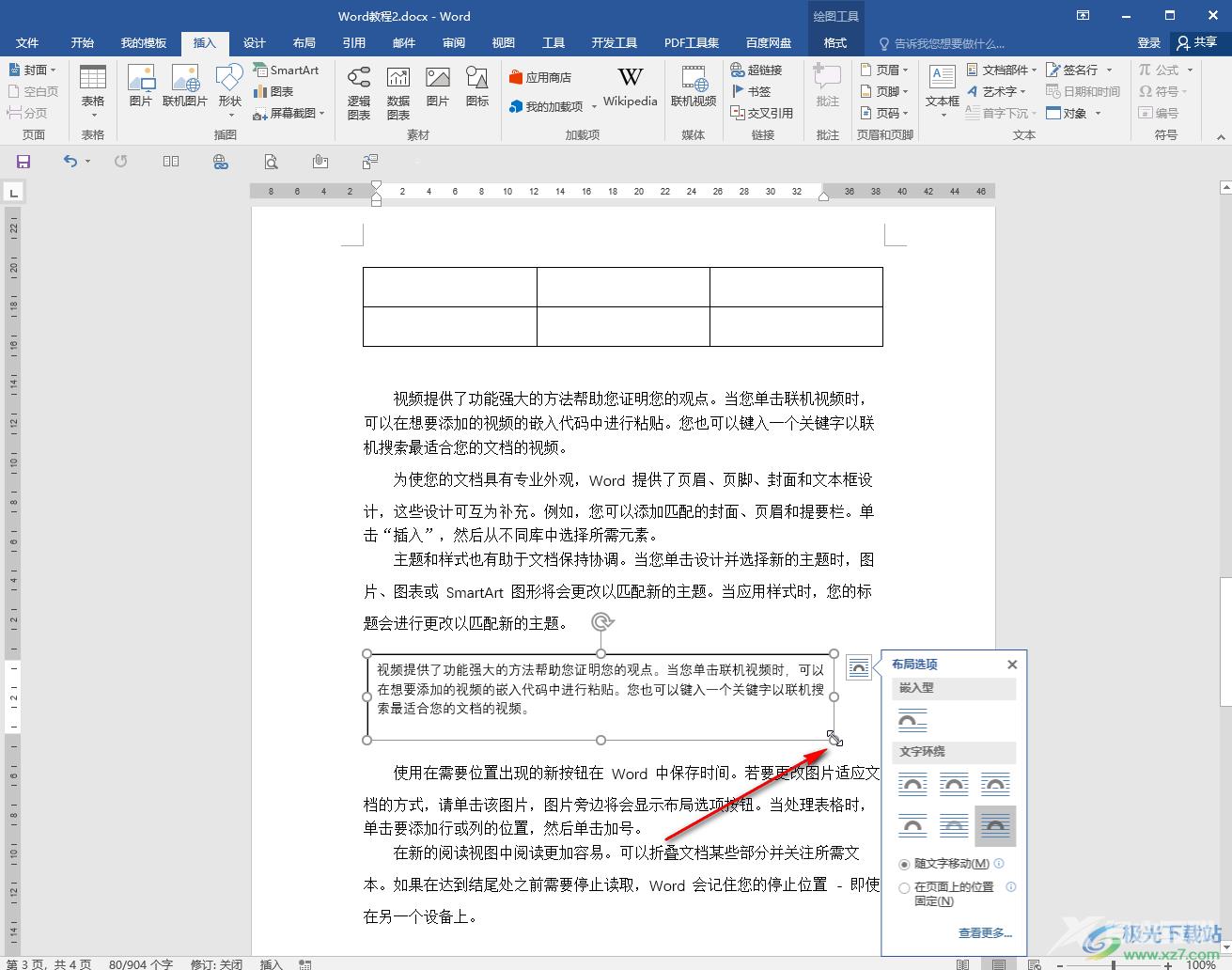
Task: Switch to the print layout view in the status bar
Action: pyautogui.click(x=998, y=963)
